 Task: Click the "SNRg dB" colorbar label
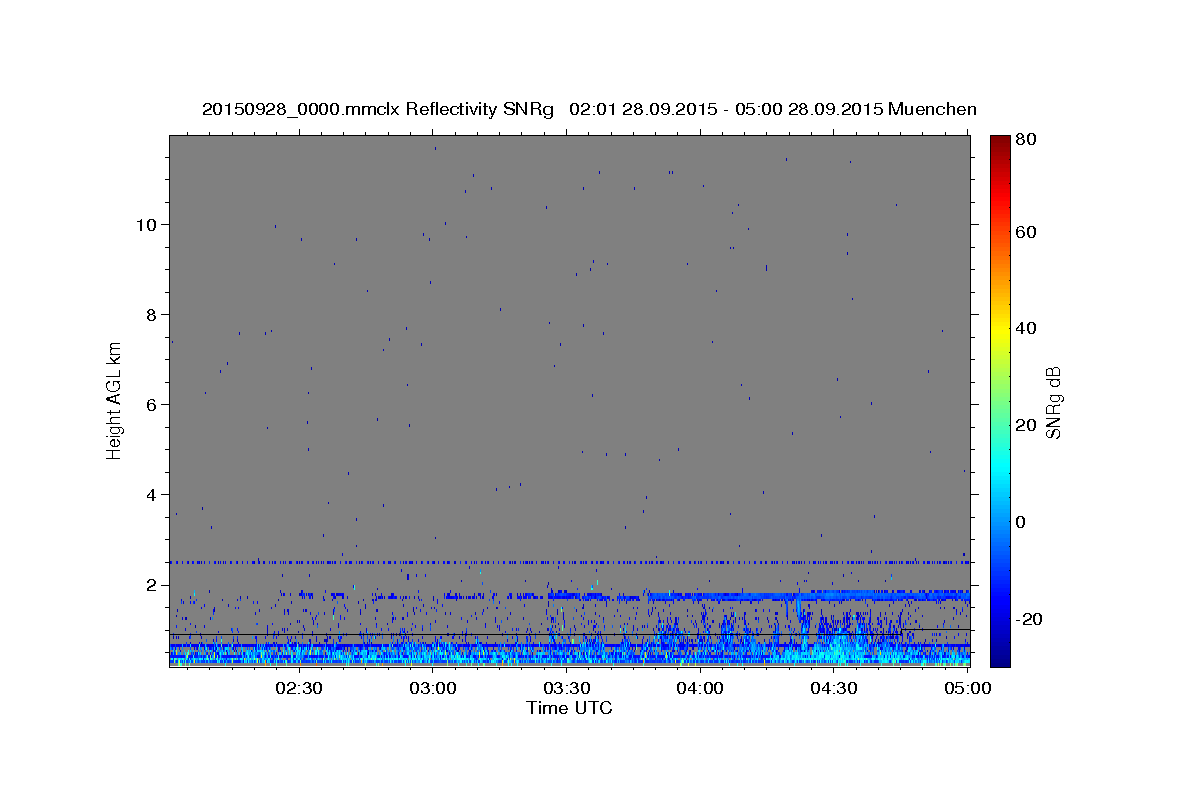(1053, 402)
